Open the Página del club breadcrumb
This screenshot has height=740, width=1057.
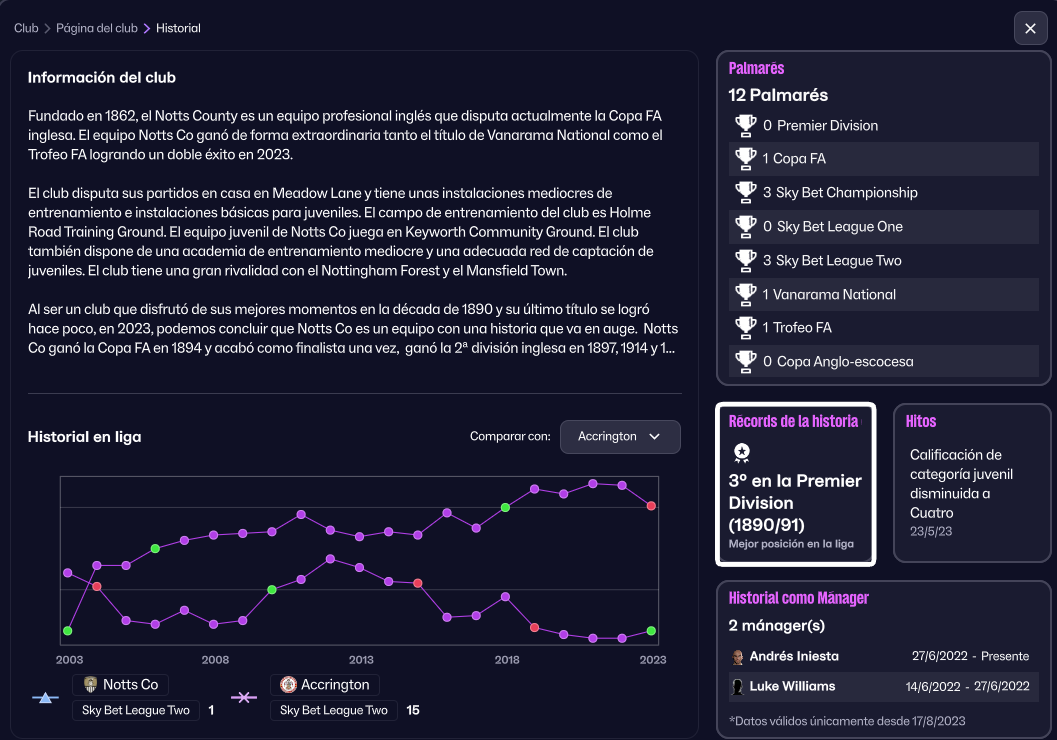coord(97,28)
